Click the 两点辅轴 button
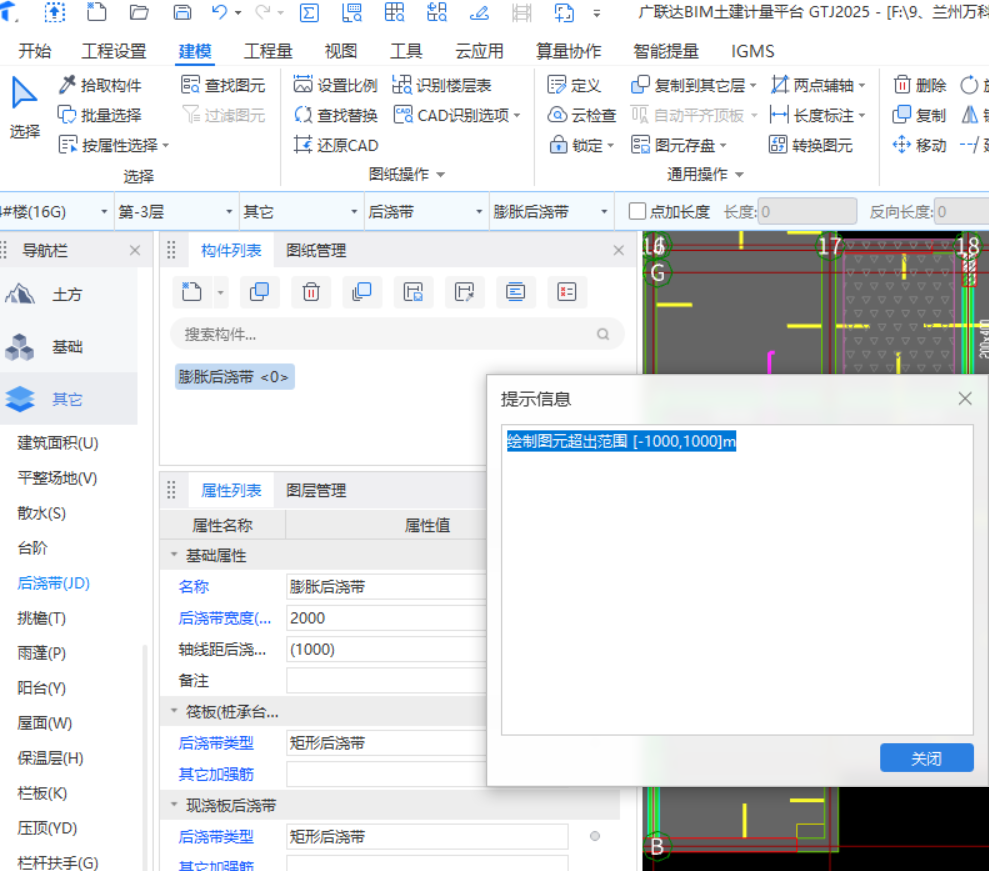This screenshot has height=871, width=989. [x=818, y=85]
